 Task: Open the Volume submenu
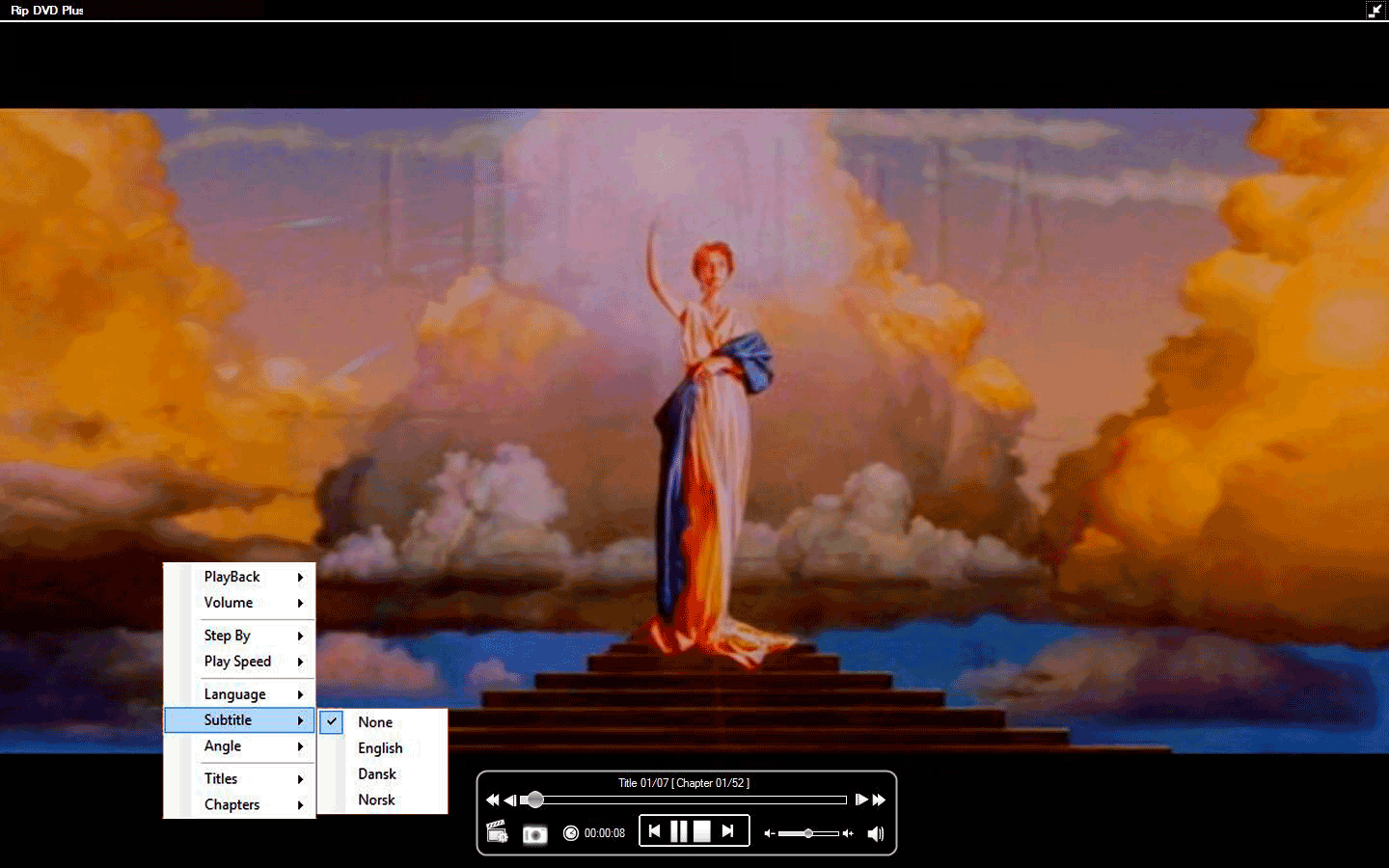point(239,603)
